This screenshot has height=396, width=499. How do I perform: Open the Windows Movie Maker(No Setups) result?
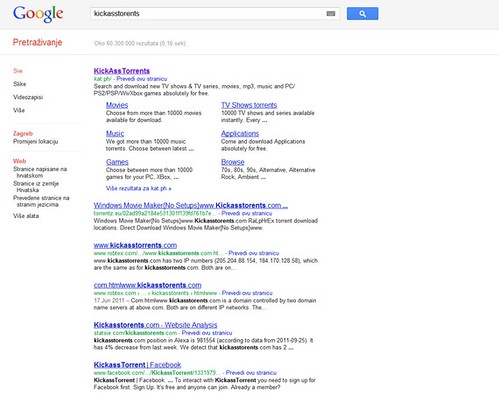point(191,205)
